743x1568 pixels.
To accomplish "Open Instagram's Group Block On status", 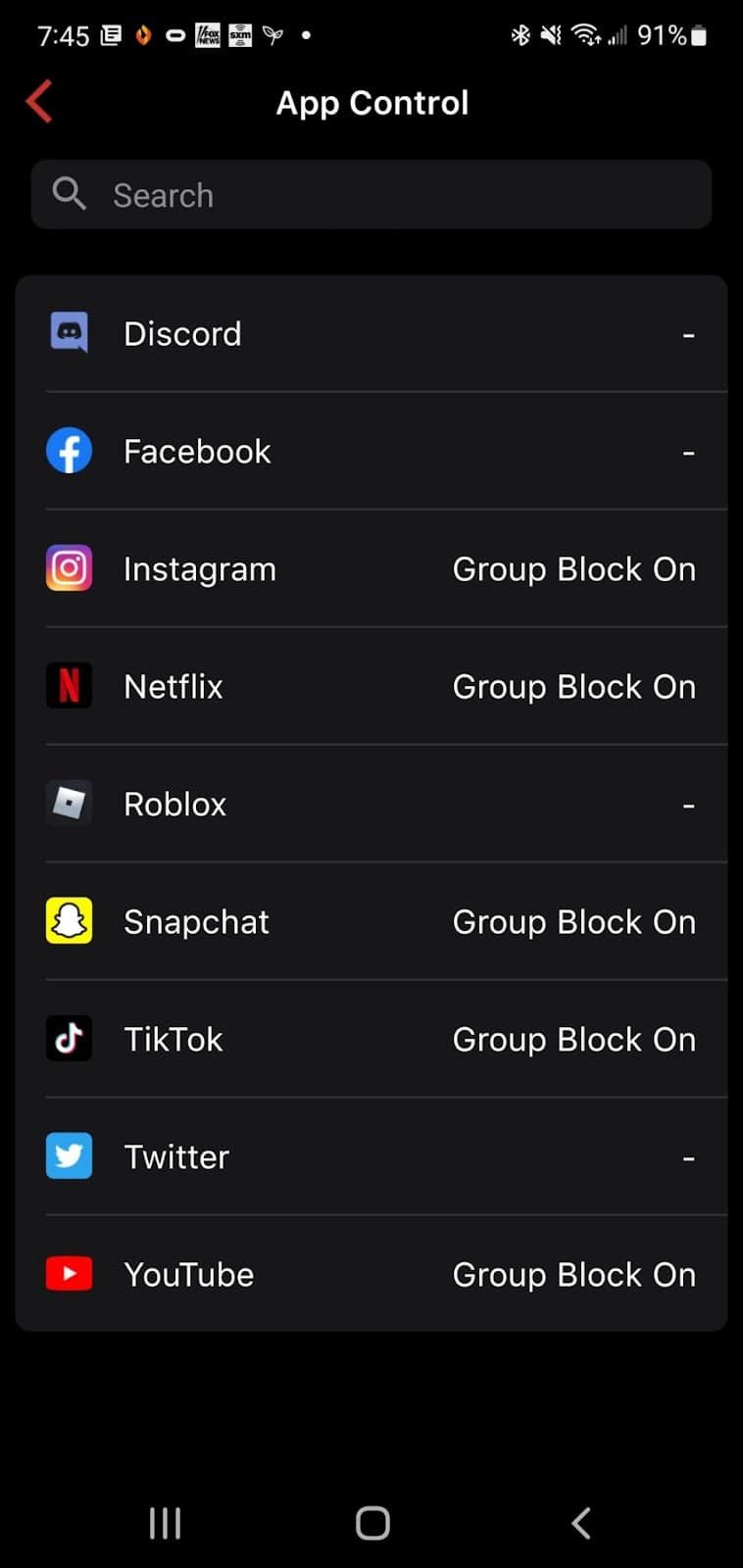I will click(573, 569).
